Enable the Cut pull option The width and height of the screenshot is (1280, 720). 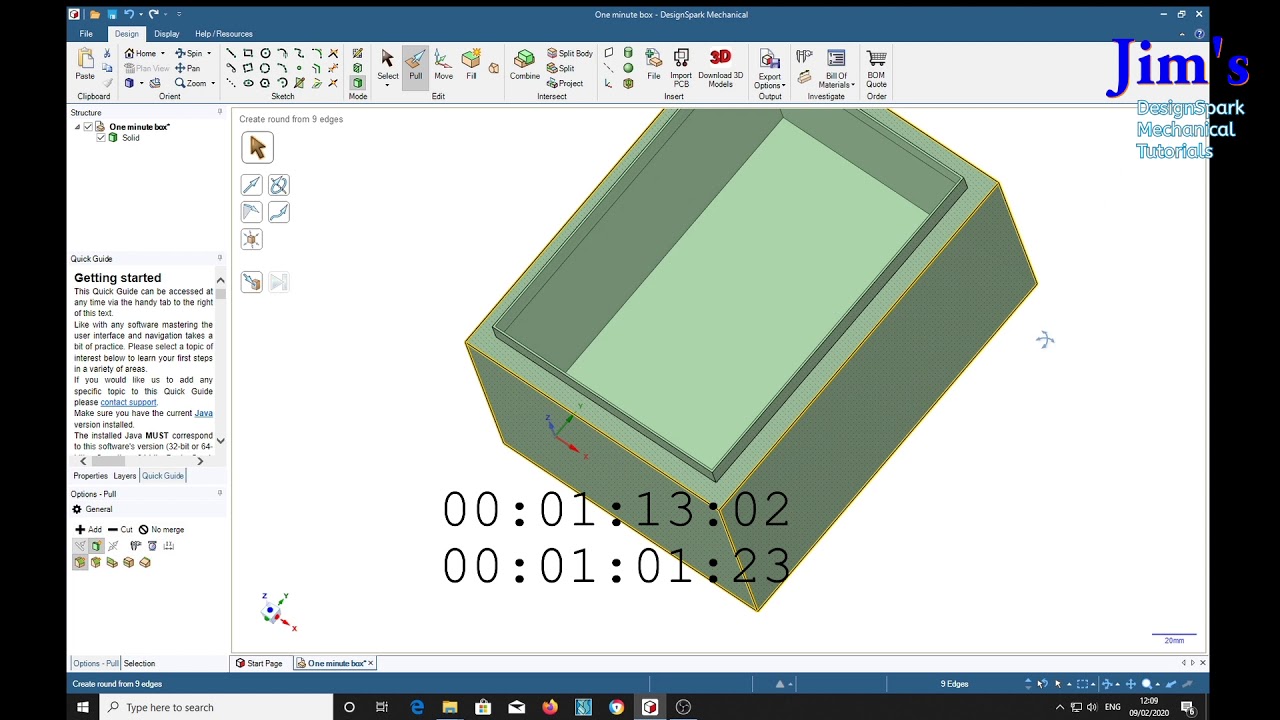(x=120, y=529)
